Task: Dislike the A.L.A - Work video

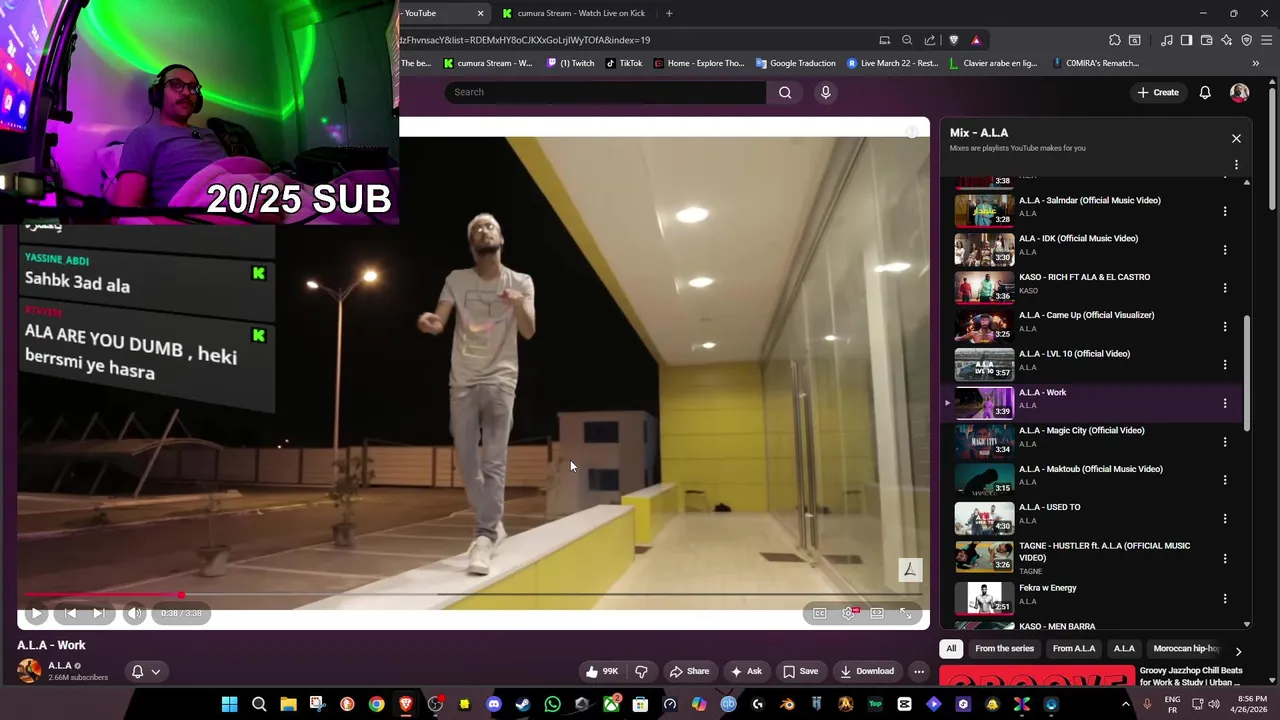Action: tap(641, 671)
